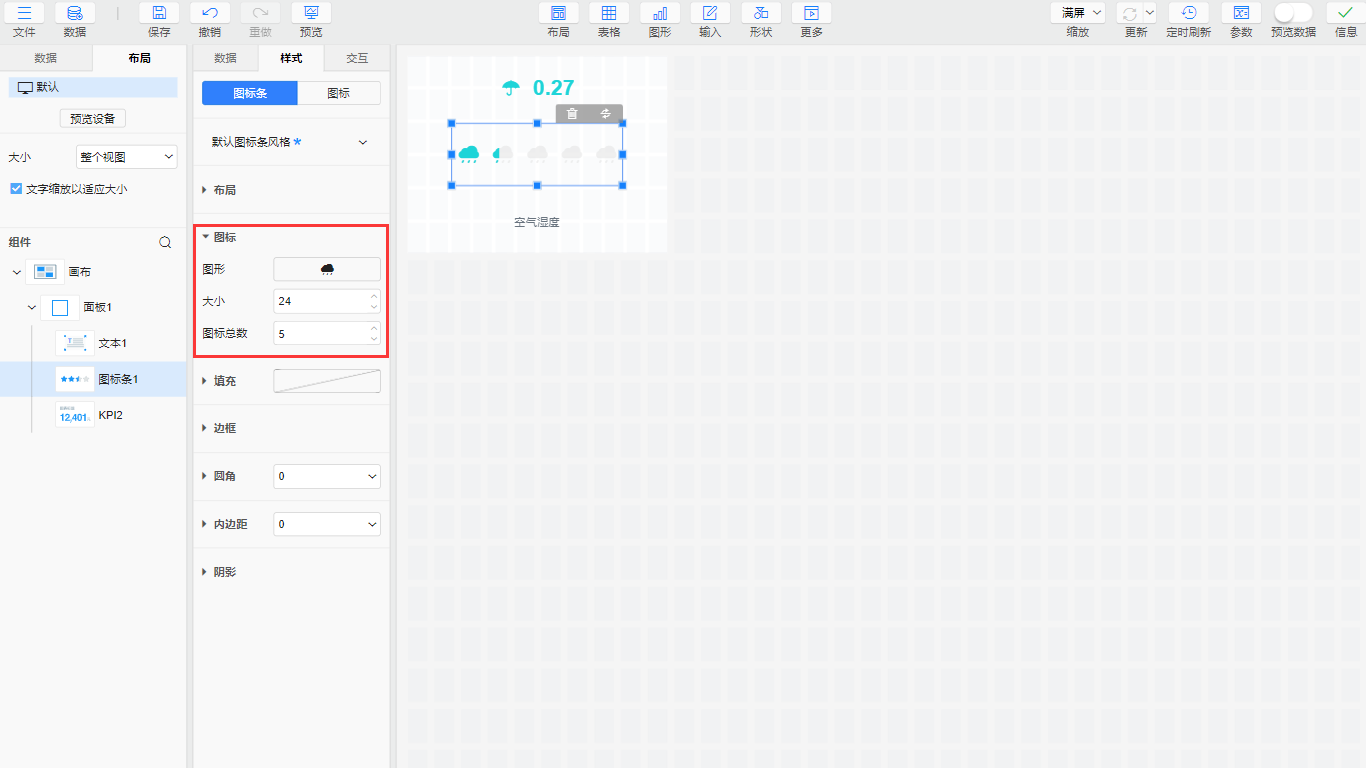Open the 图形 chart insert icon

(660, 13)
